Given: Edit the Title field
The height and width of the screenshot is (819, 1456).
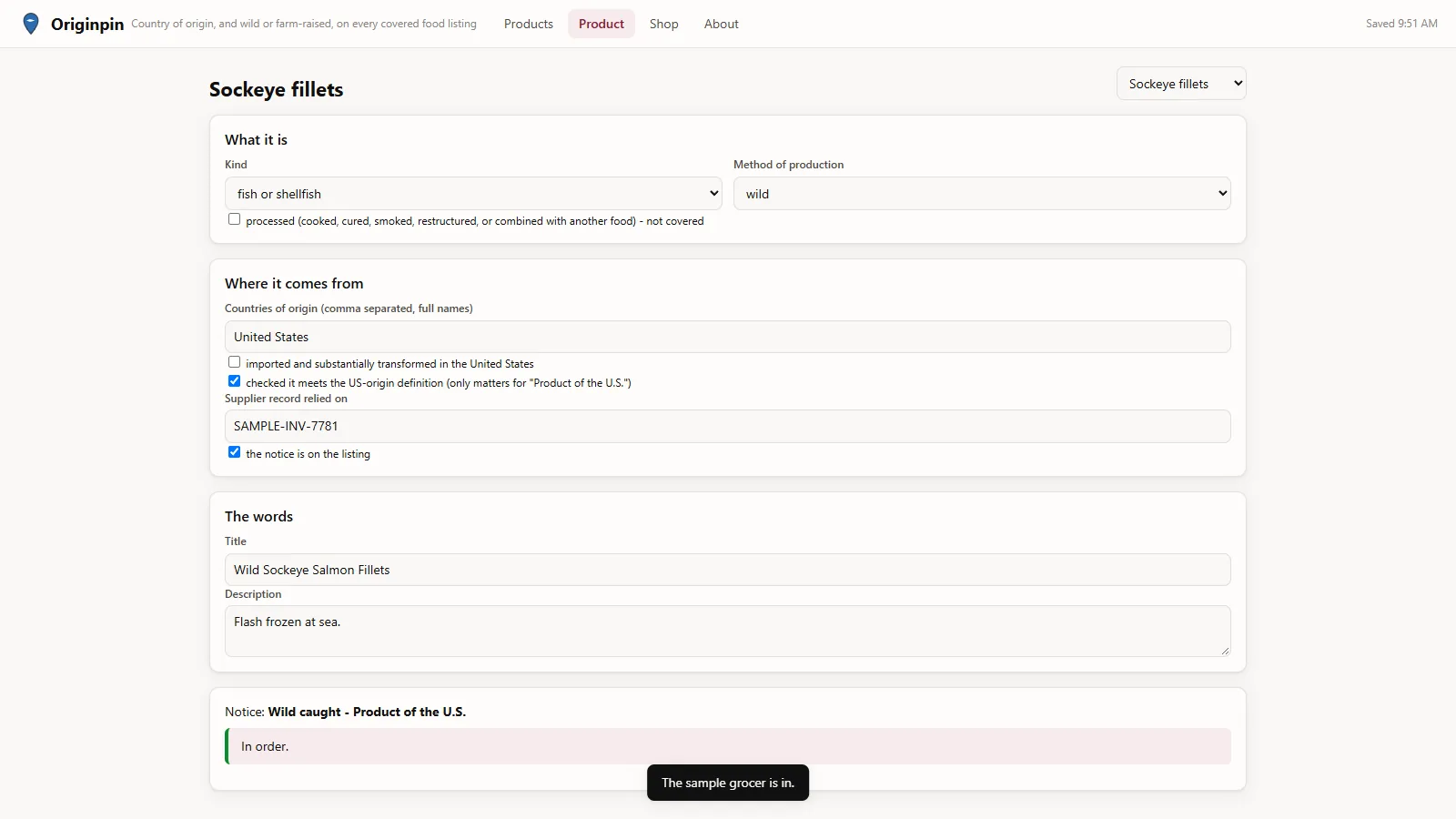Looking at the screenshot, I should 728,570.
